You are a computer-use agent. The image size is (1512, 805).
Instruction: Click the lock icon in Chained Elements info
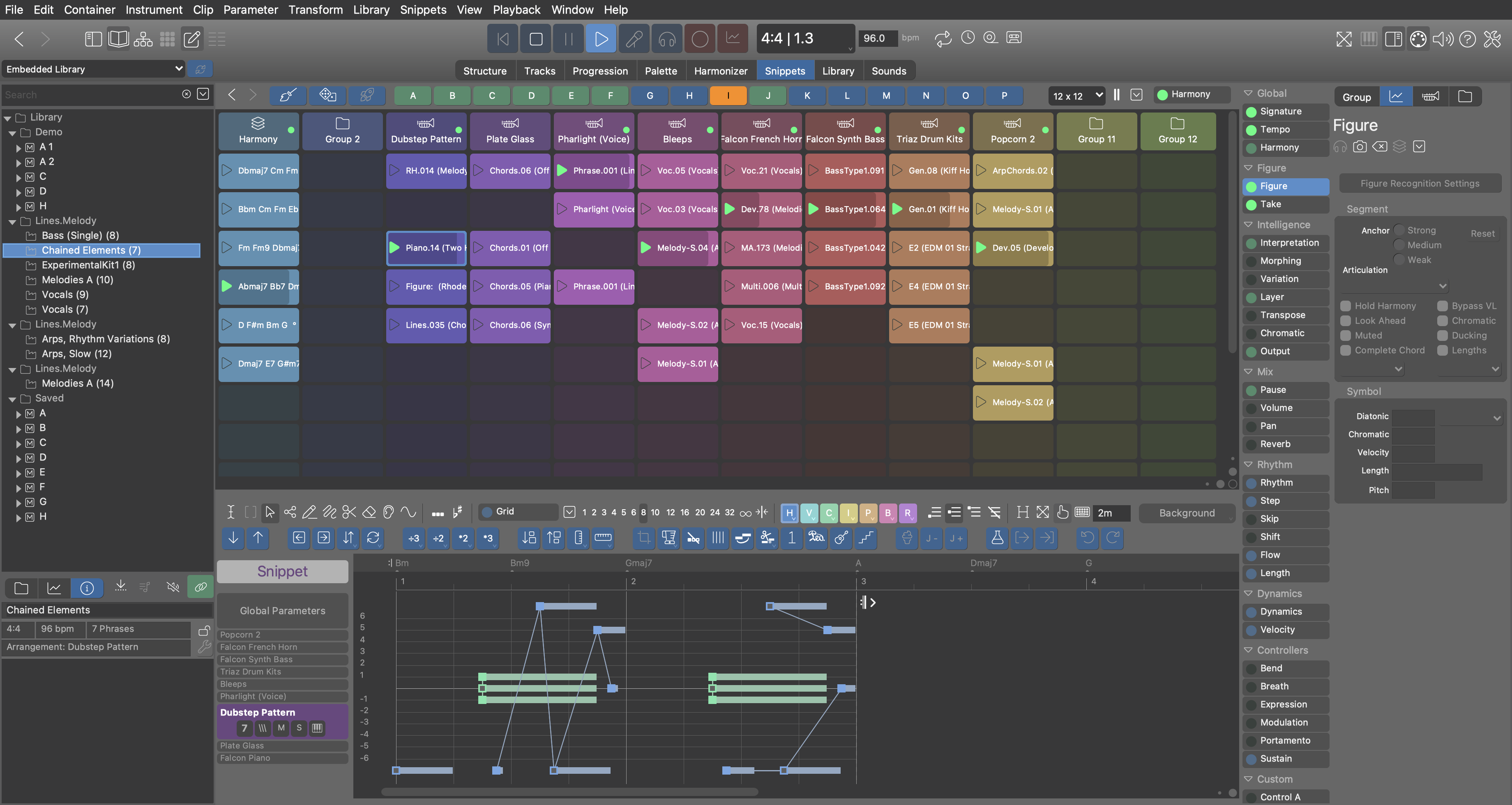(x=204, y=630)
